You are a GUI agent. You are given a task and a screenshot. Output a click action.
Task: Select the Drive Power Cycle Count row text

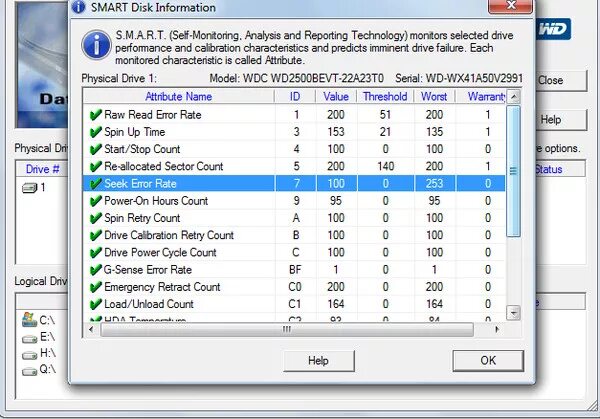(x=160, y=253)
